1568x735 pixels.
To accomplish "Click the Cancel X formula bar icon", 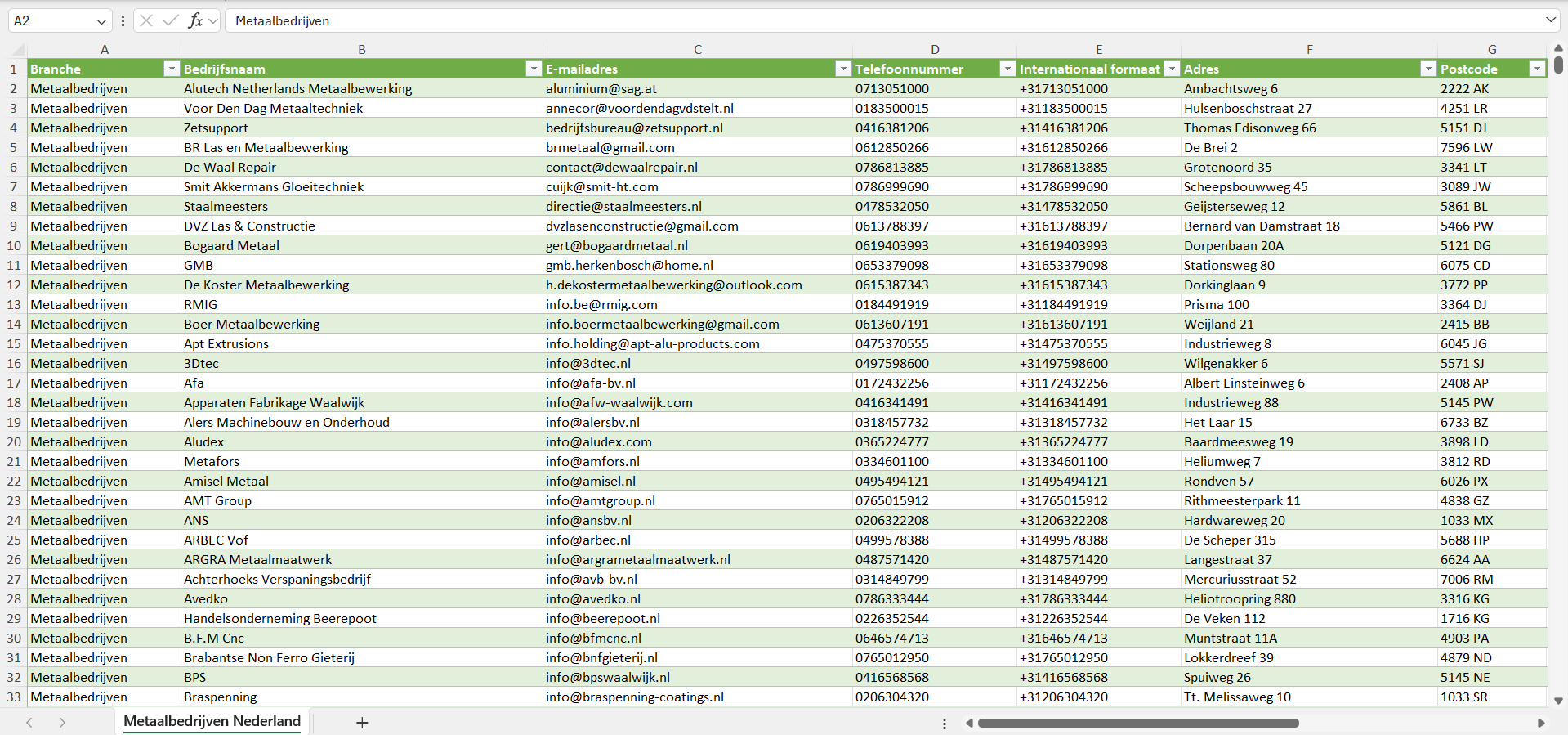I will 146,20.
